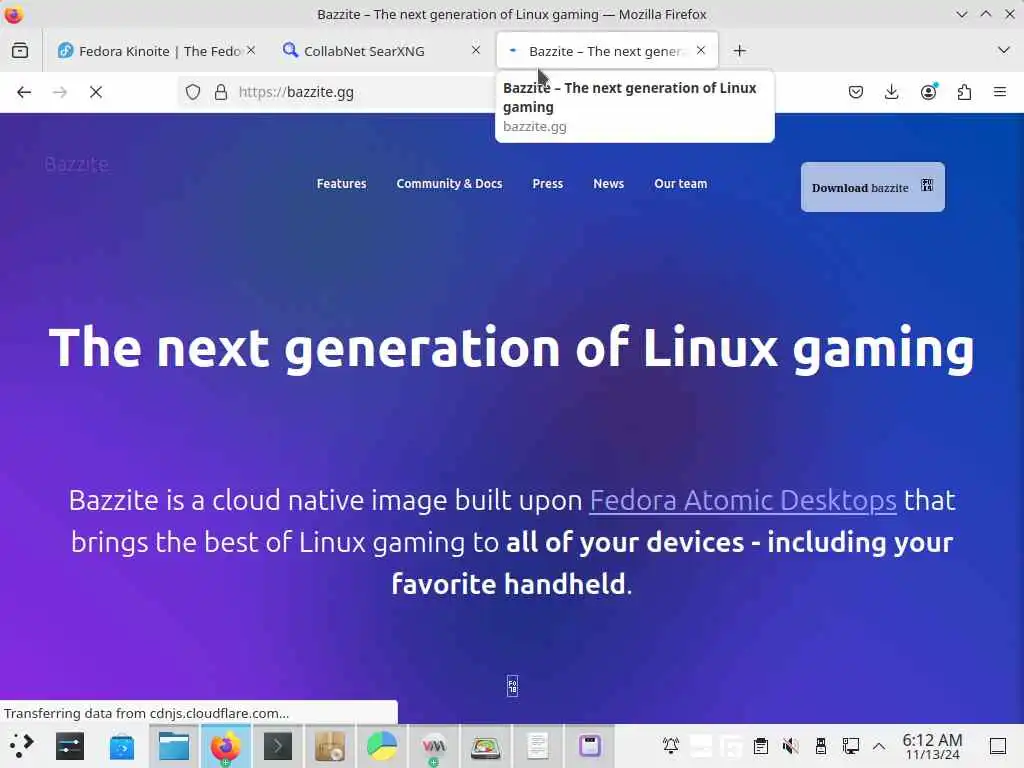This screenshot has width=1024, height=768.
Task: Toggle the muted audio volume tray icon
Action: [790, 746]
